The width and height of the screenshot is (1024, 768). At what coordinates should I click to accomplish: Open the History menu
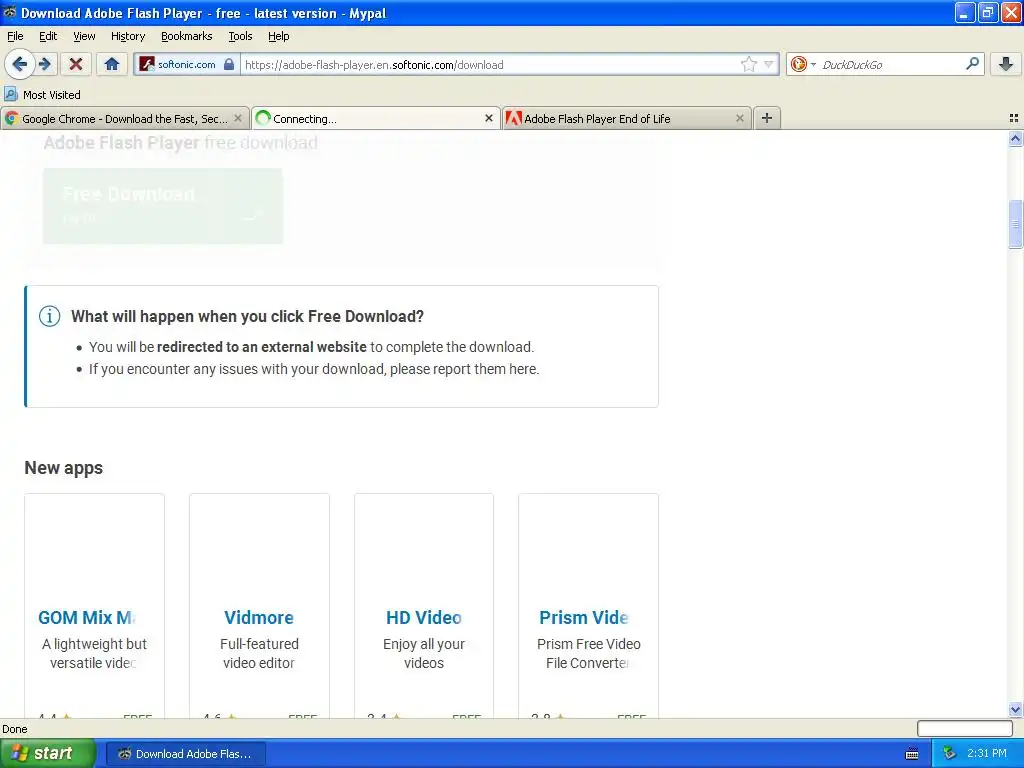127,36
